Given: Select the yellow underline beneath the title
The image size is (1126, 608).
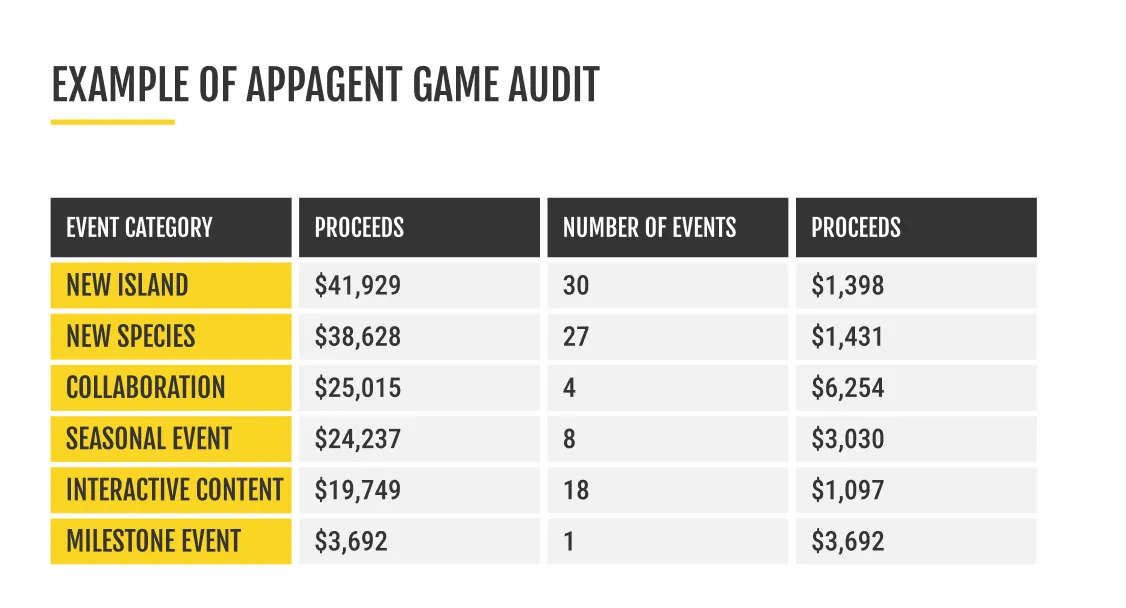Looking at the screenshot, I should (x=113, y=122).
